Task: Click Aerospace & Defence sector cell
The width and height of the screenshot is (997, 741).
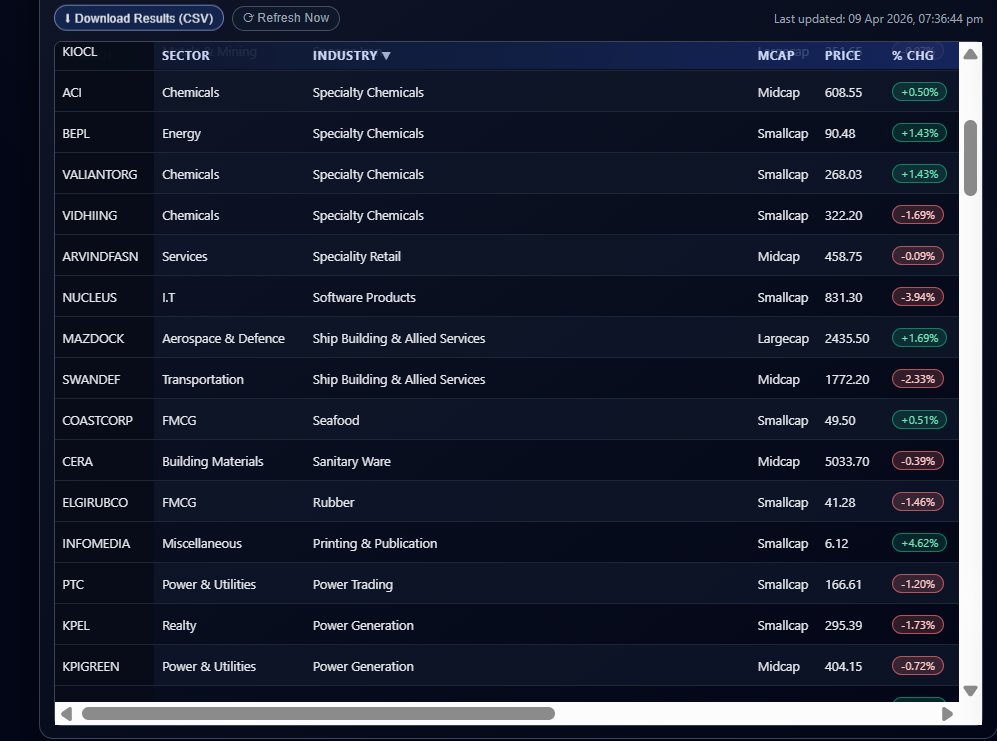Action: tap(223, 338)
